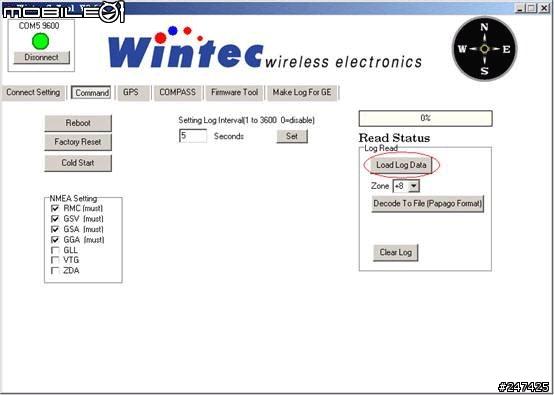This screenshot has height=395, width=554.
Task: Toggle the GSV (must) checkbox
Action: point(55,219)
